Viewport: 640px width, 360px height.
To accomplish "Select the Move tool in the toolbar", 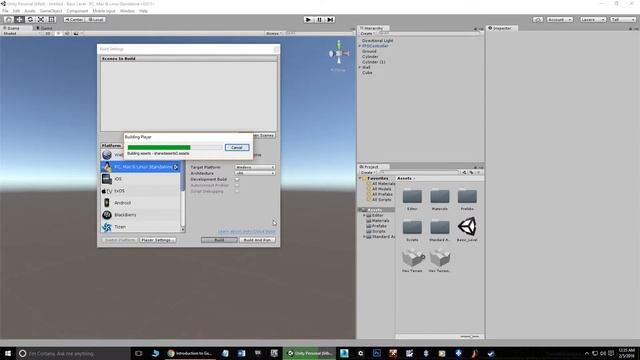I will point(19,20).
